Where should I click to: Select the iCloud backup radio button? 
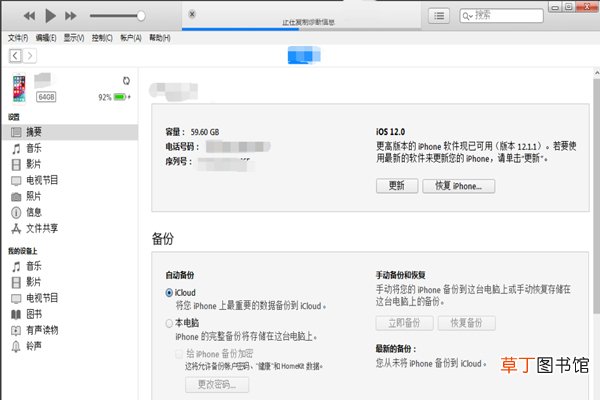pyautogui.click(x=169, y=293)
